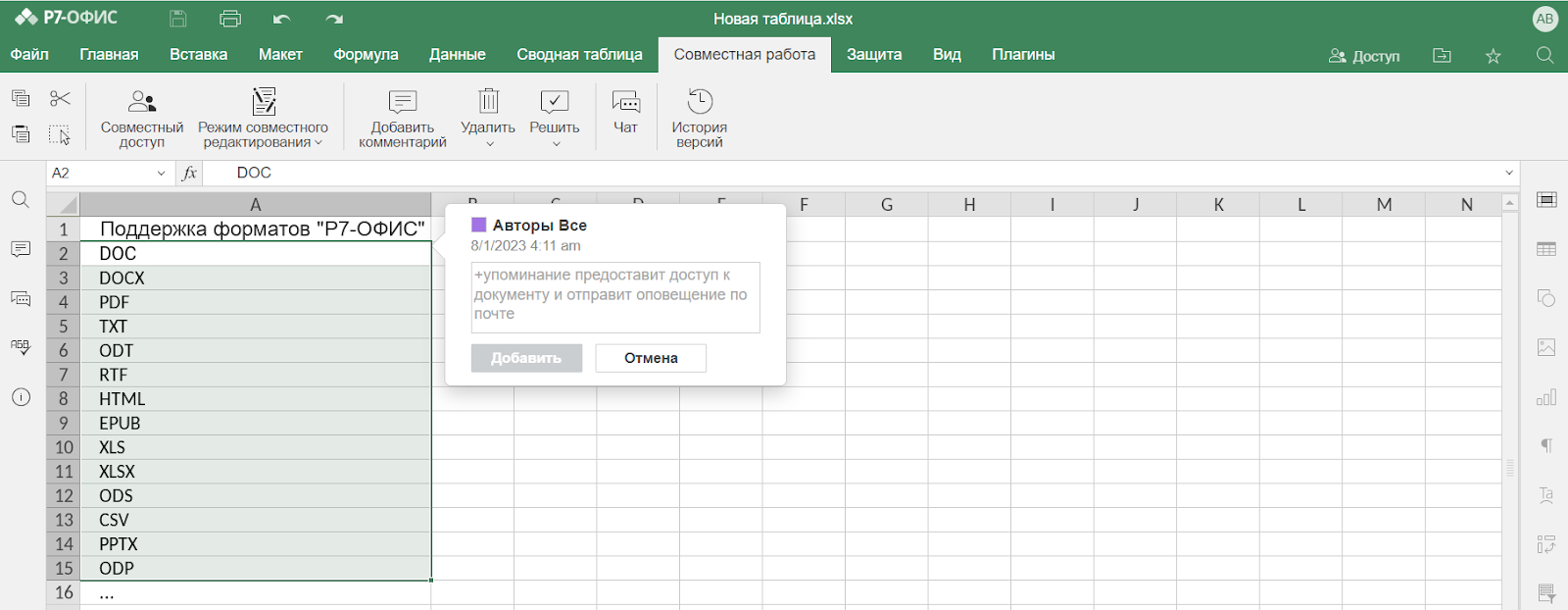The image size is (1568, 610).
Task: Open Image settings in right sidebar
Action: click(1546, 347)
